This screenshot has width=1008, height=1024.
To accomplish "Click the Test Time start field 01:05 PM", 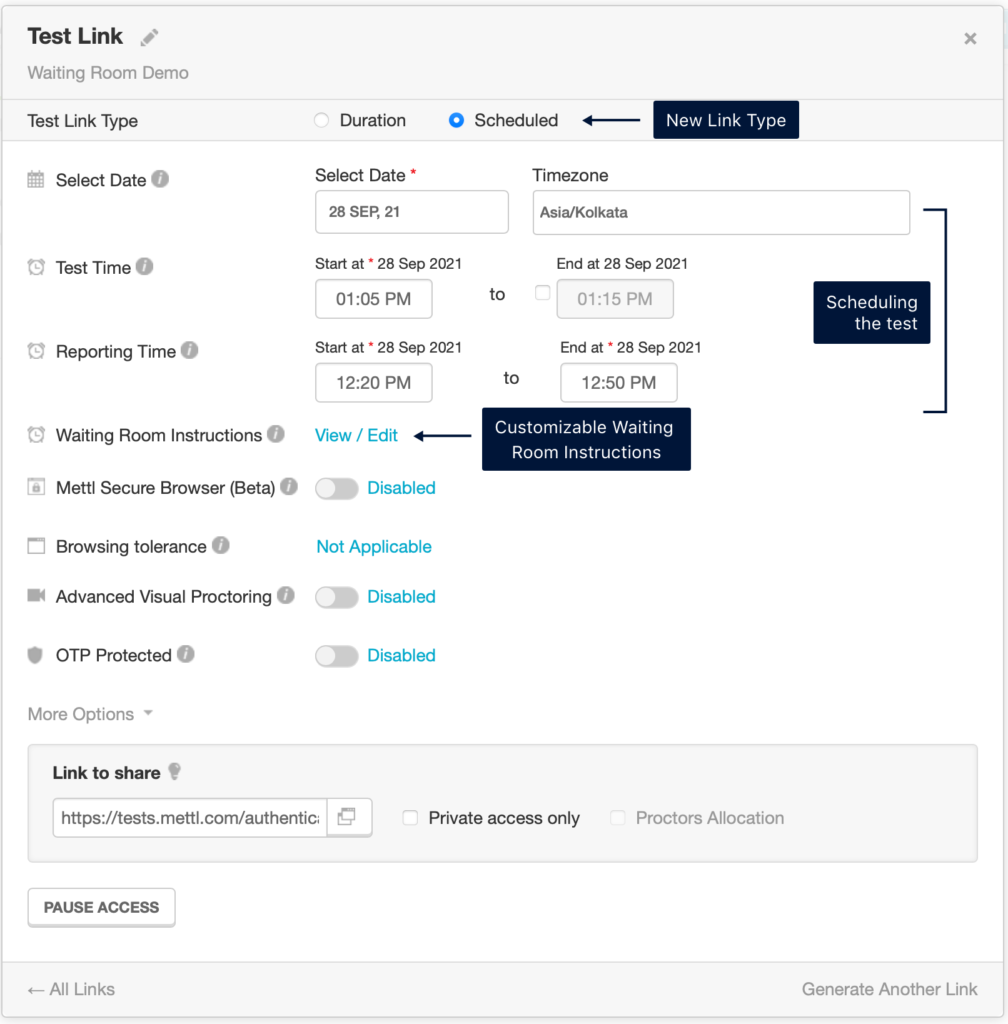I will tap(373, 299).
